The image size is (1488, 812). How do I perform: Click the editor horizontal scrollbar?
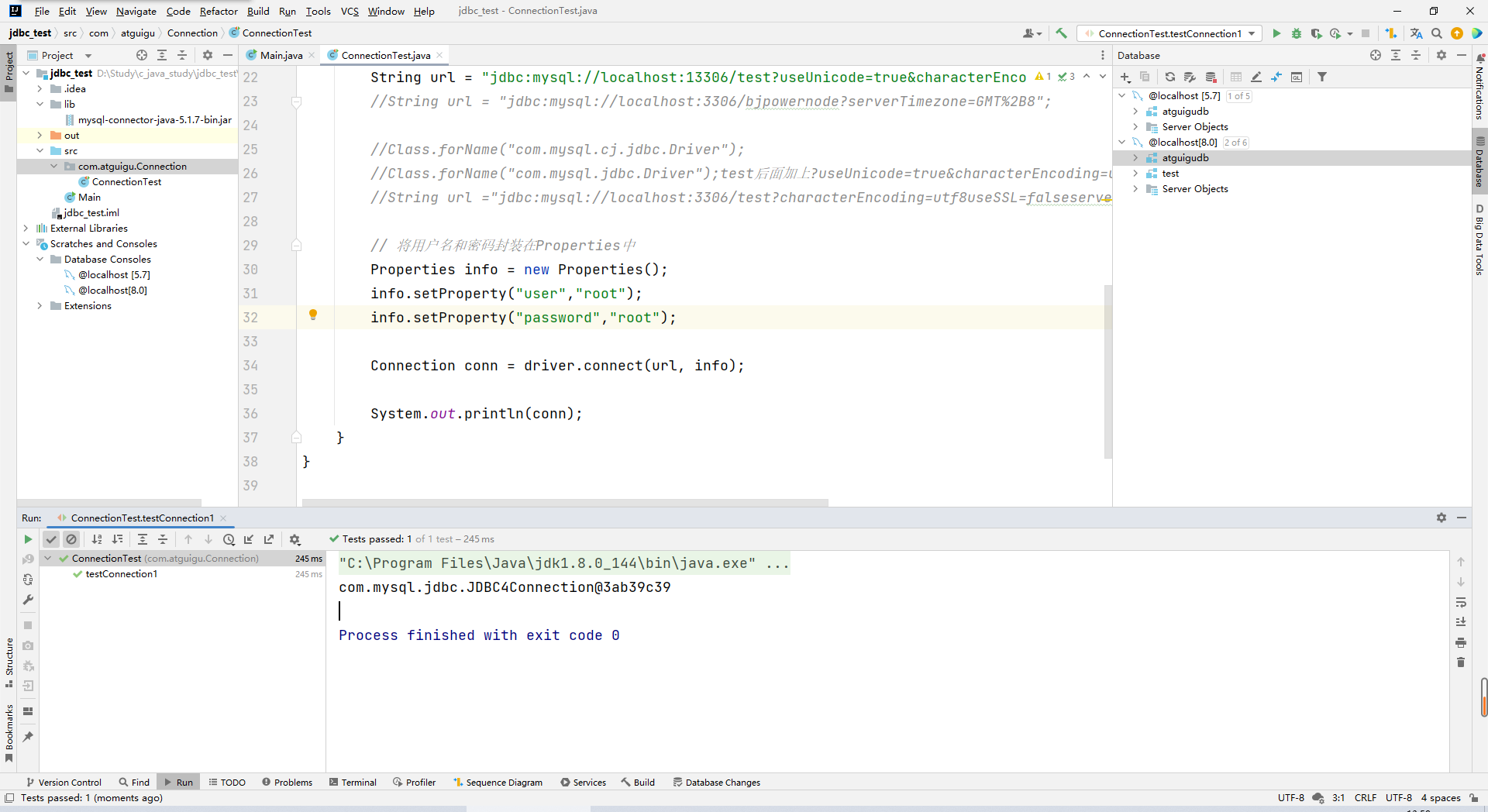click(x=565, y=503)
